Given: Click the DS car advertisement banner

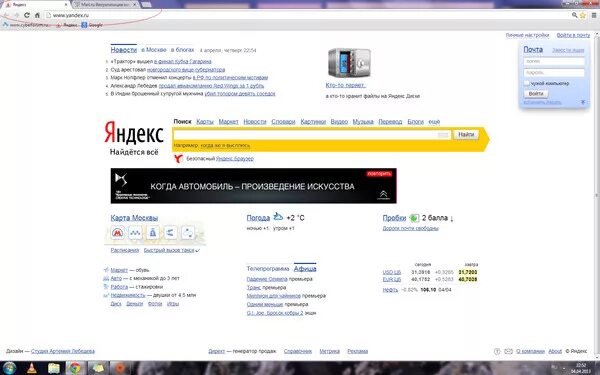Looking at the screenshot, I should pos(254,186).
